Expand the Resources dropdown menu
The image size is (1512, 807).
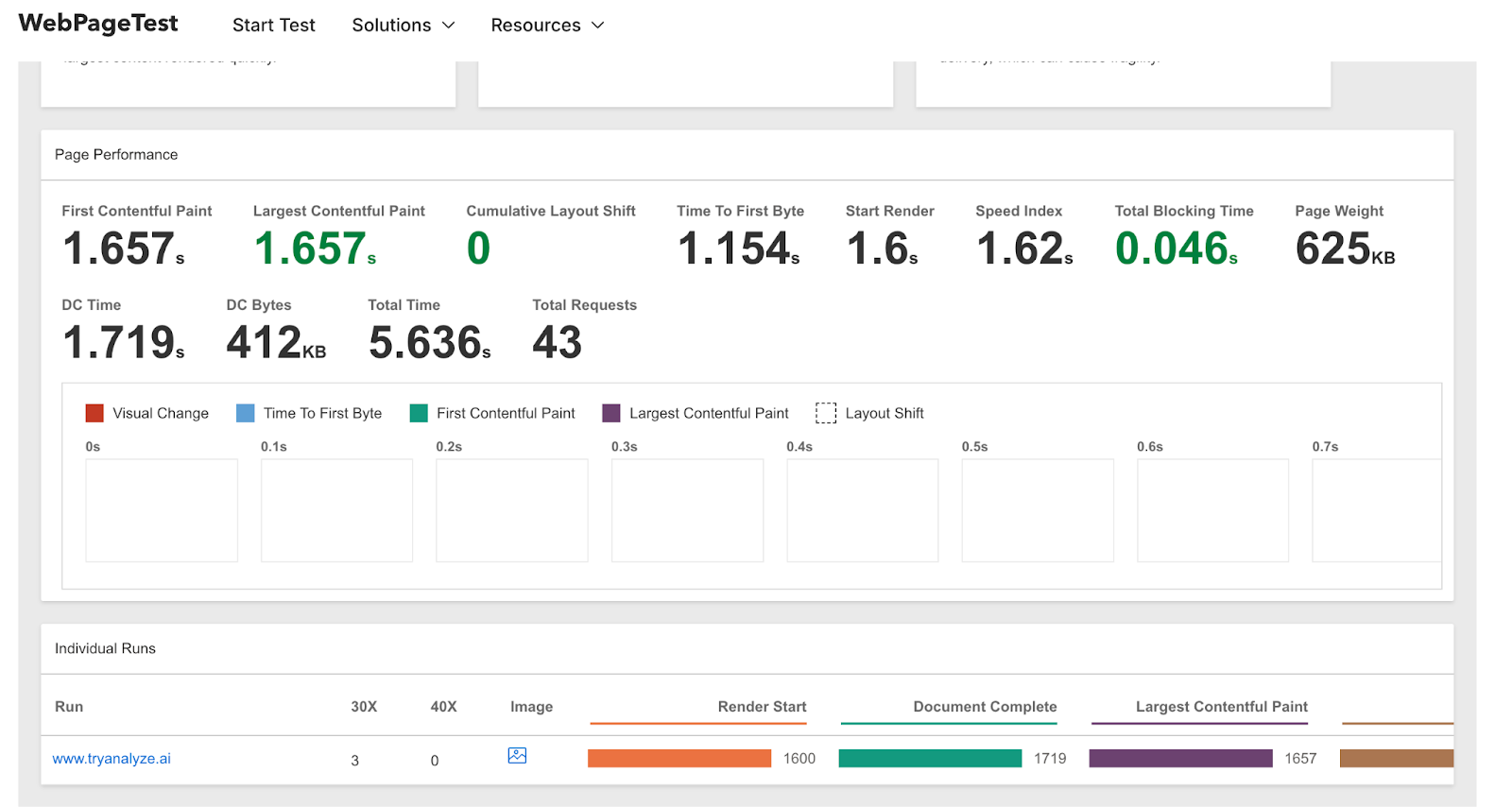546,26
